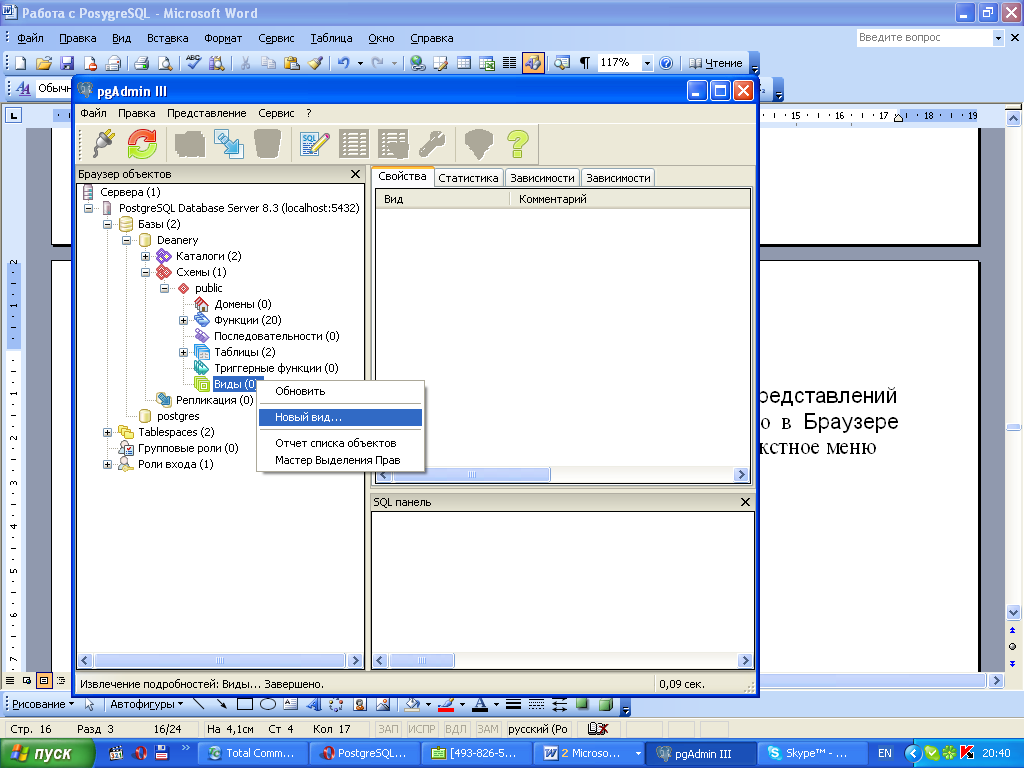Screen dimensions: 1024x768
Task: Open the SQL query tool icon
Action: (x=314, y=144)
